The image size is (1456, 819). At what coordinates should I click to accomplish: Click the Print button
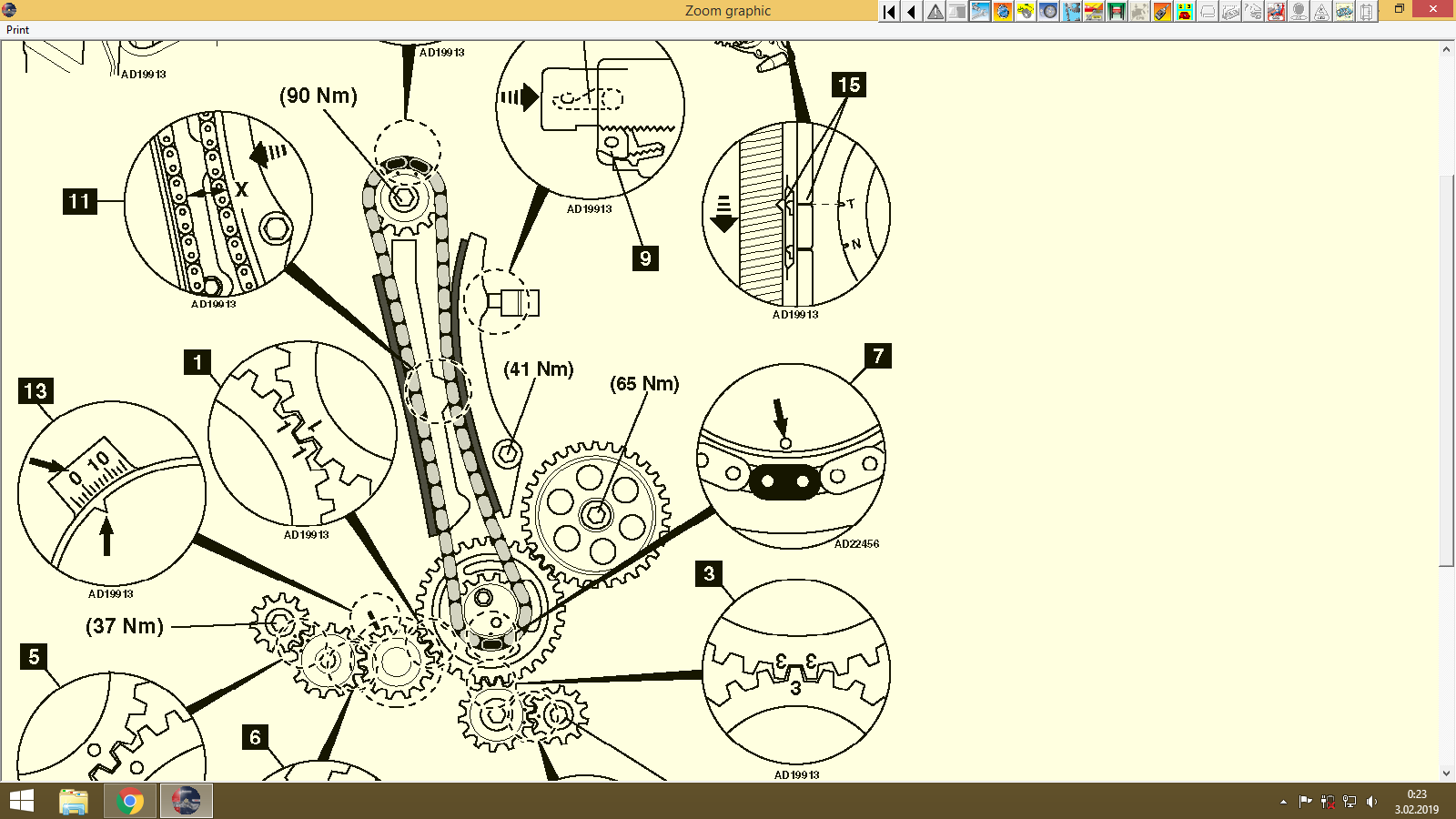[x=16, y=30]
